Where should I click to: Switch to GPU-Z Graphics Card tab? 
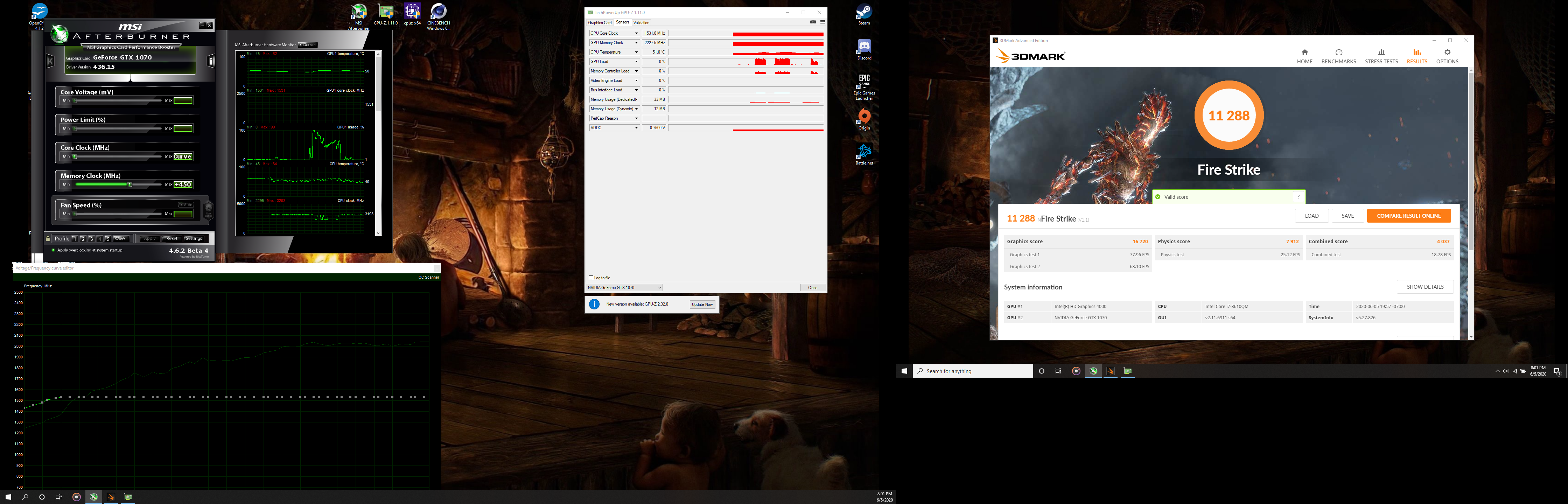pyautogui.click(x=600, y=22)
